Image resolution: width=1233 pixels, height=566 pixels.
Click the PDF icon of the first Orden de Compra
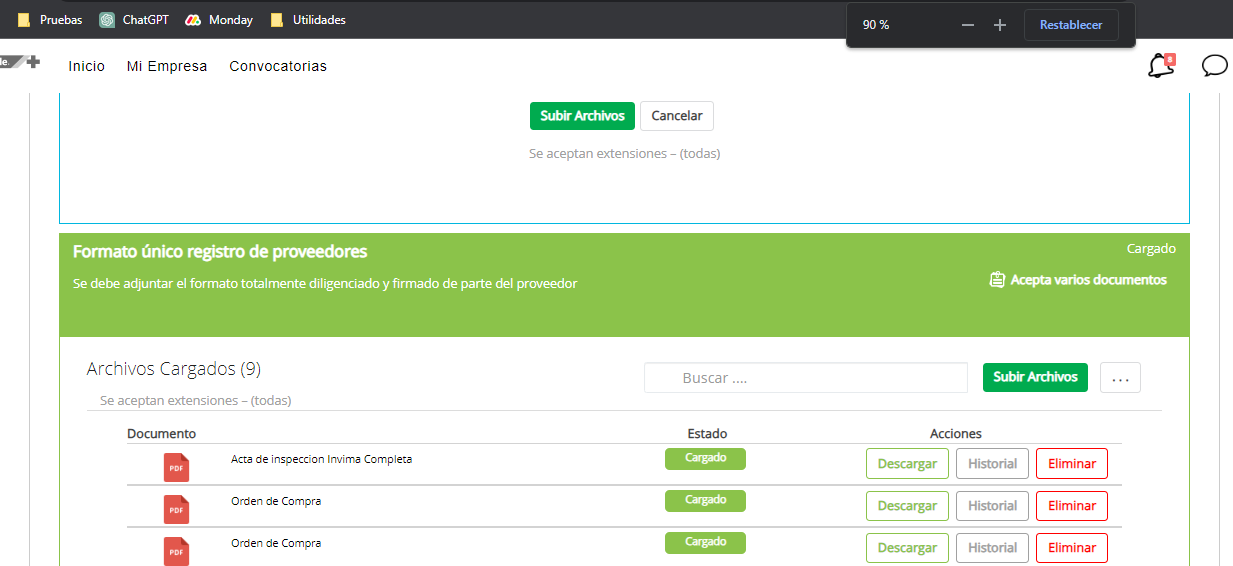point(176,509)
